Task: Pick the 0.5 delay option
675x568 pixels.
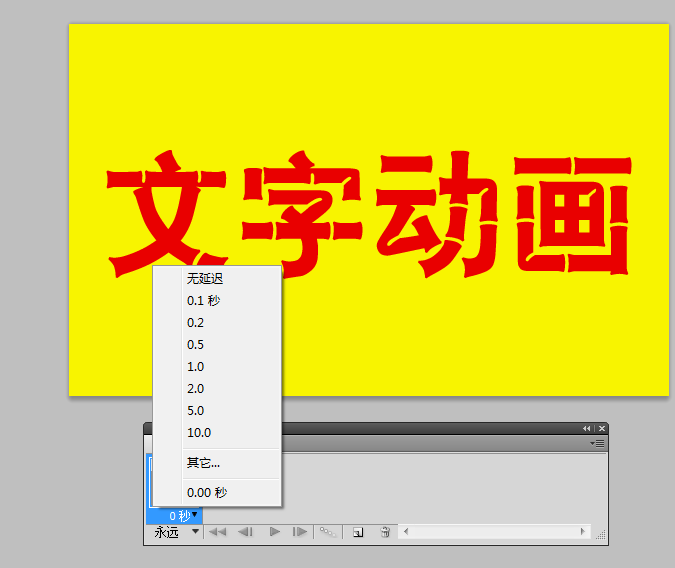Action: pos(217,345)
